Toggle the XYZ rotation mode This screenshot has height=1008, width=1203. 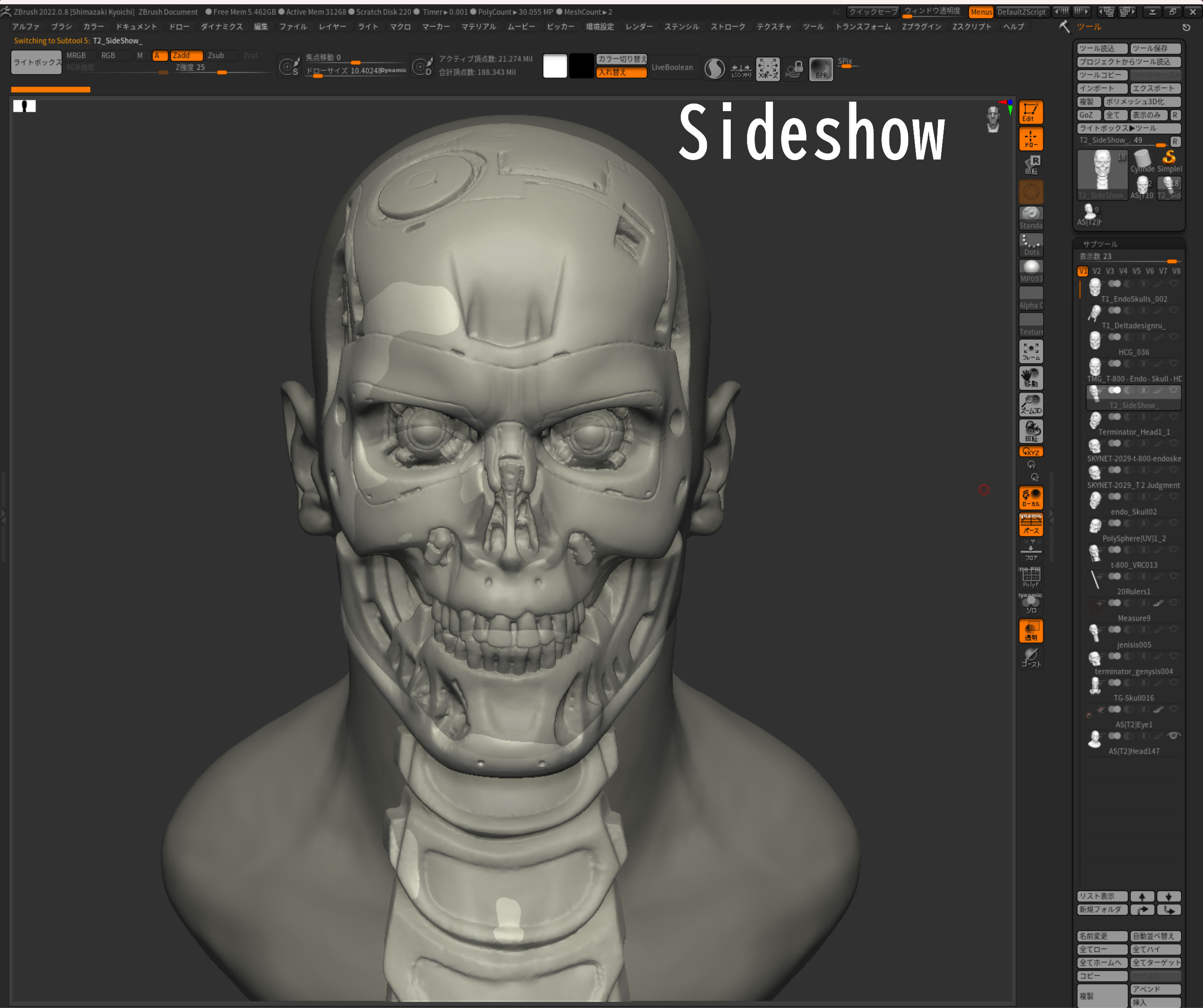(x=1030, y=452)
